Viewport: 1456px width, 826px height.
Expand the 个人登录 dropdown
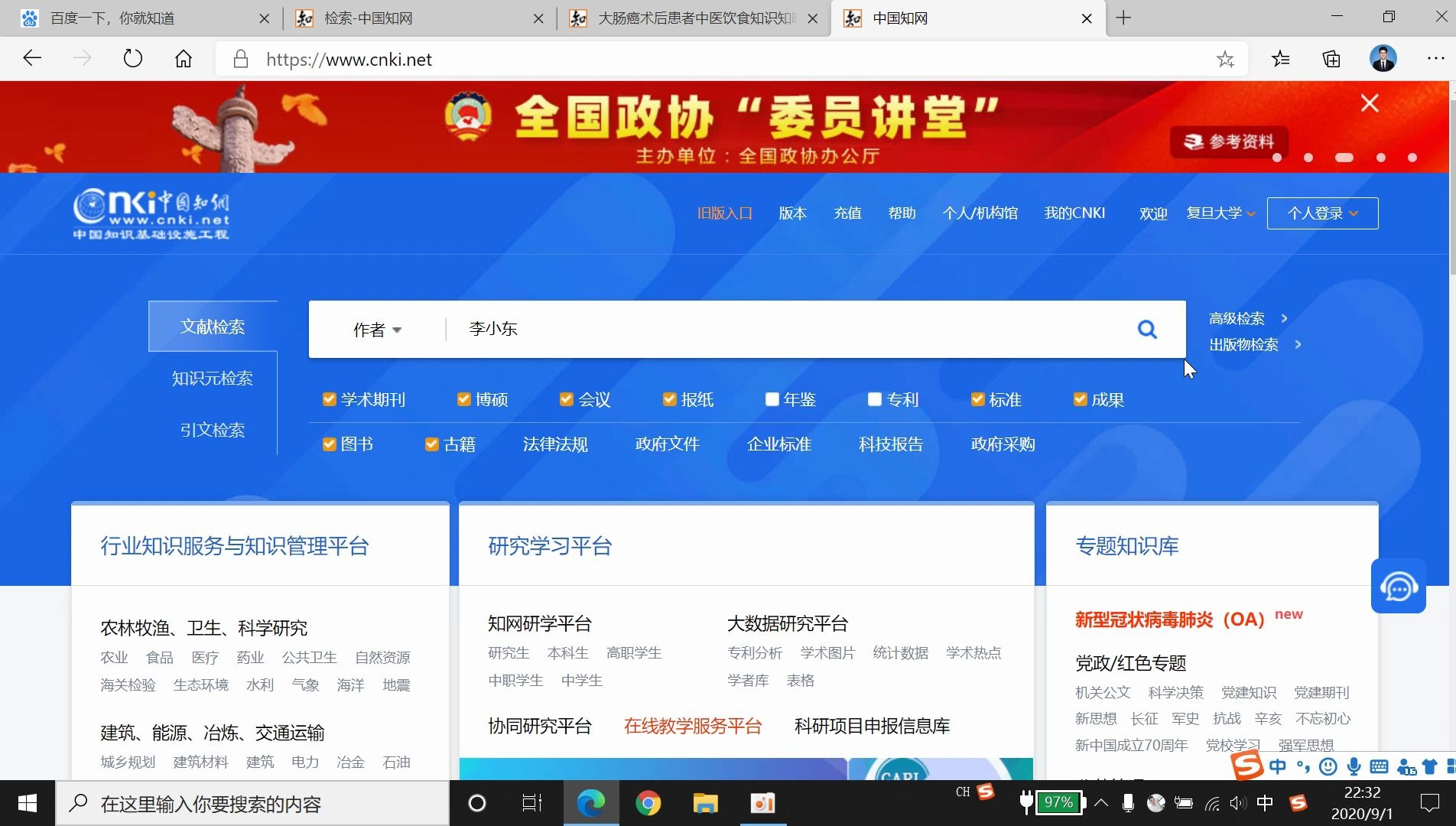(x=1323, y=213)
